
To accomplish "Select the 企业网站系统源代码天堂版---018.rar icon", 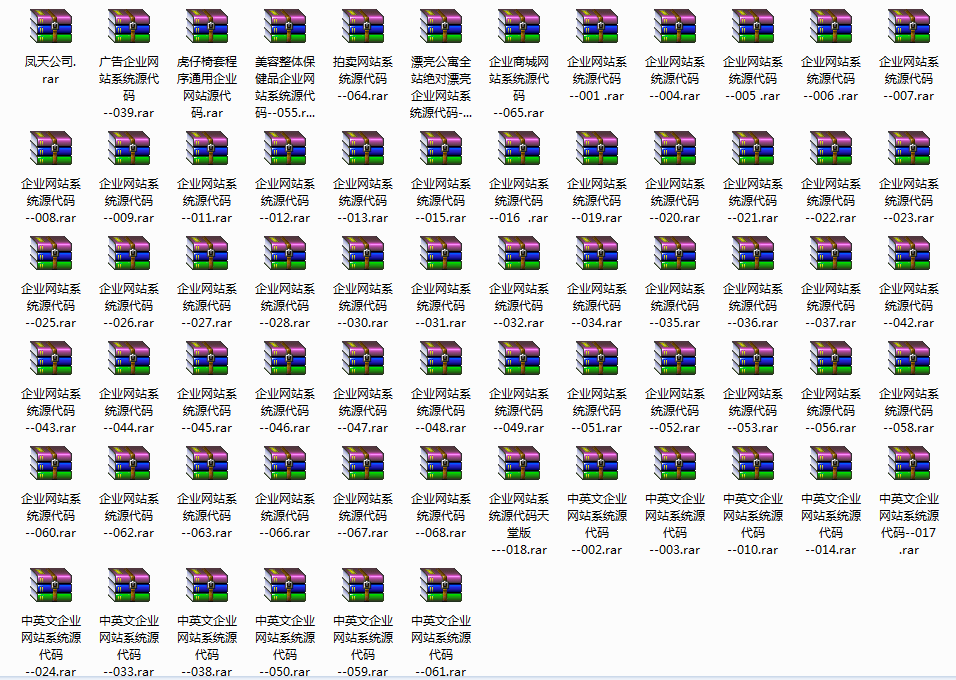I will coord(519,463).
